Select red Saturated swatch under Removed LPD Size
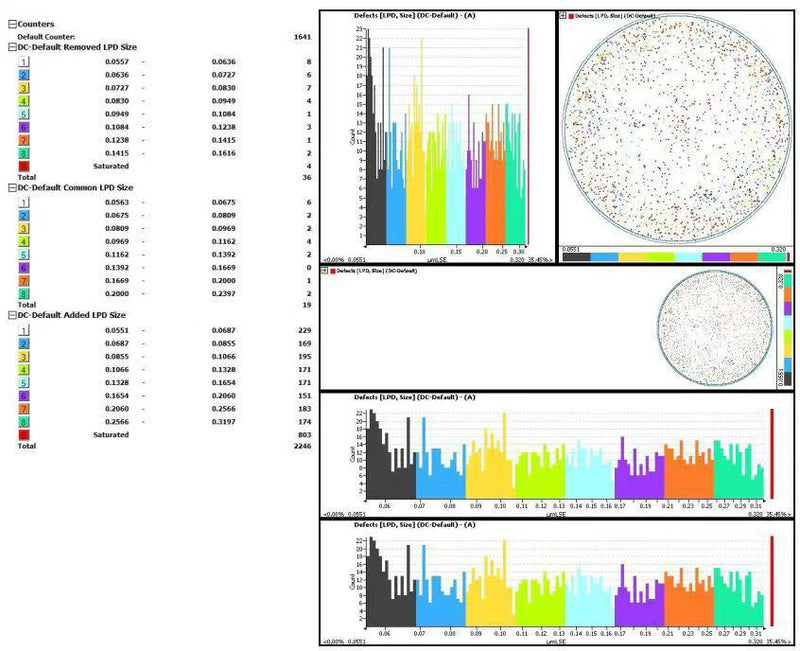Image resolution: width=800 pixels, height=651 pixels. pyautogui.click(x=23, y=166)
